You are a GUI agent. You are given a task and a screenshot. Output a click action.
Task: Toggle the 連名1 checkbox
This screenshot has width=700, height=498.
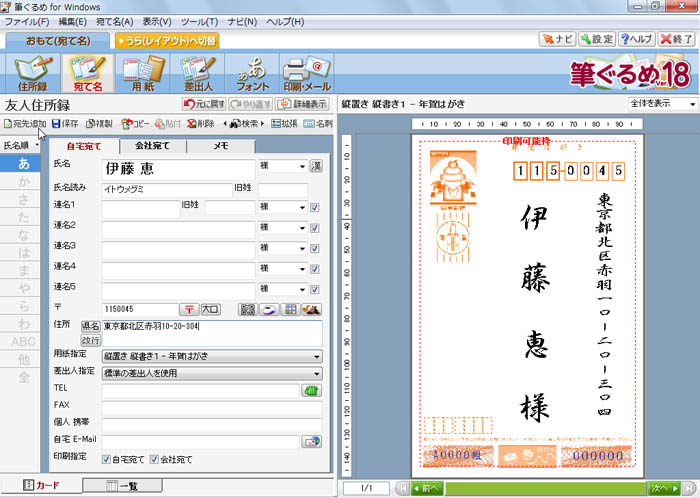click(x=315, y=207)
